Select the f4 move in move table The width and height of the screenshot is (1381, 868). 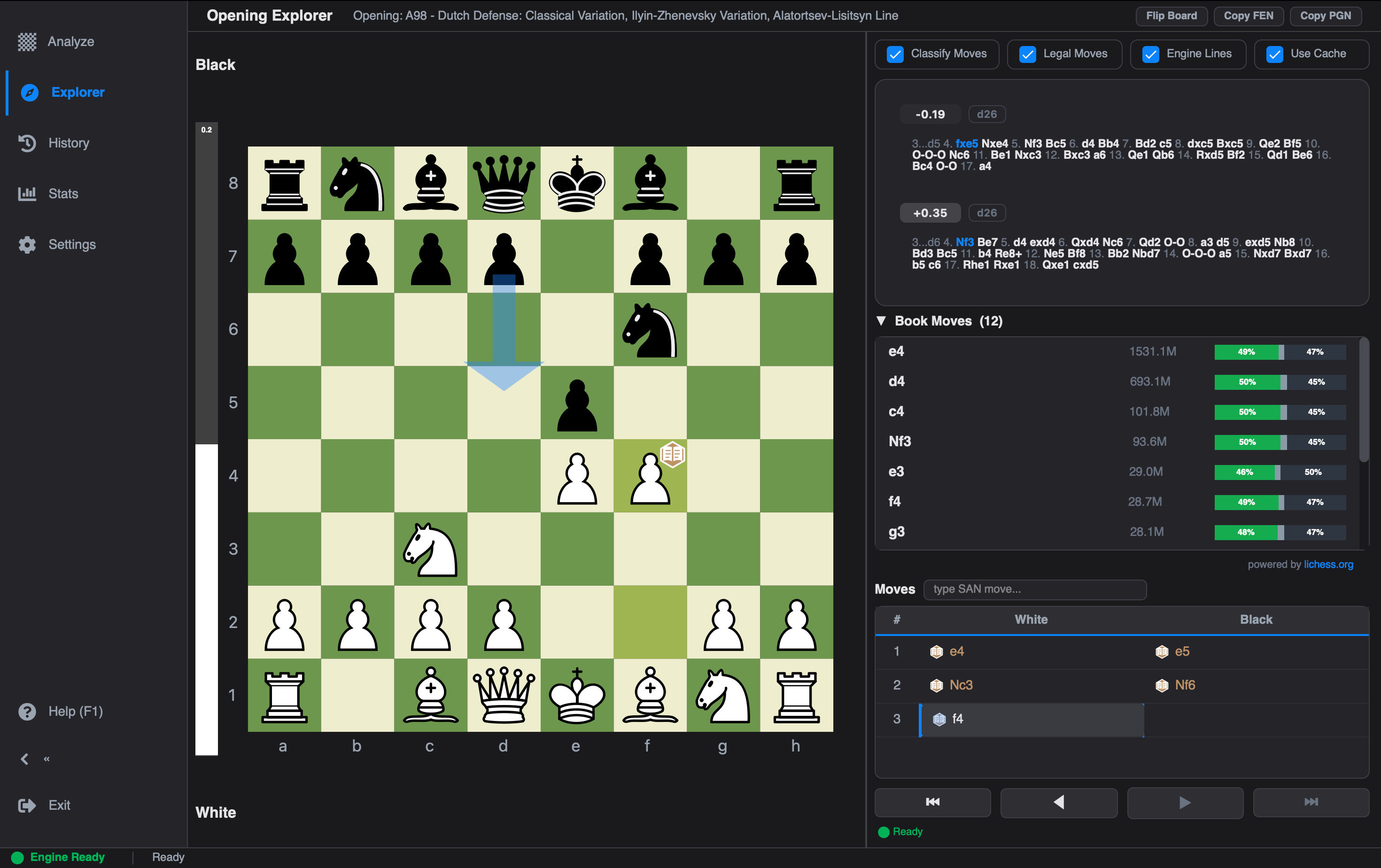pos(1031,720)
